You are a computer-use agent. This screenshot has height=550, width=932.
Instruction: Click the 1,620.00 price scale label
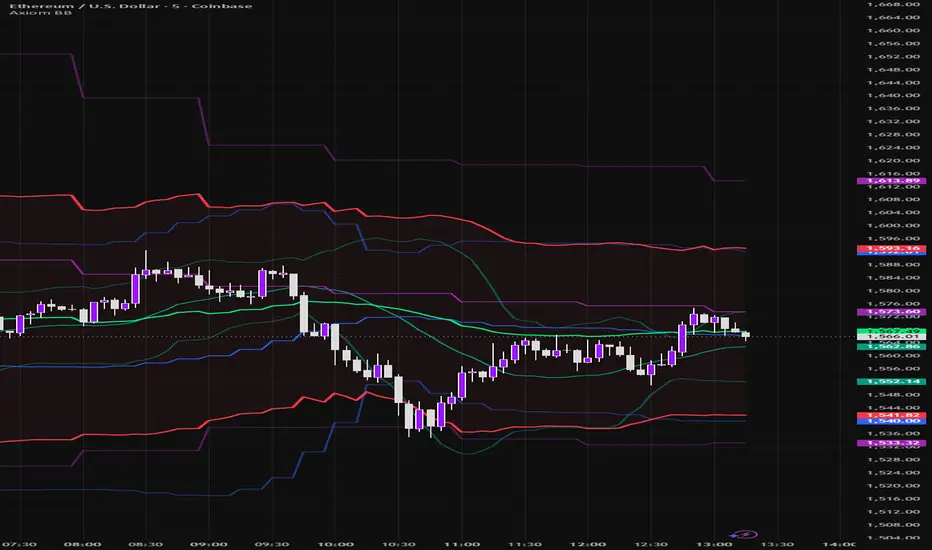tap(893, 161)
